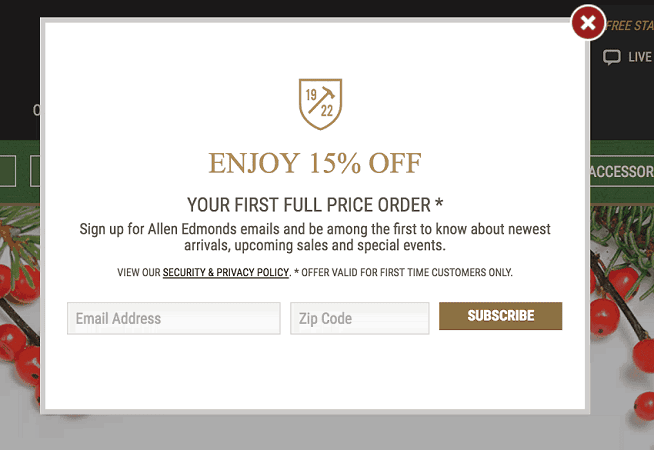Open the Security & Privacy Policy link

pos(225,272)
